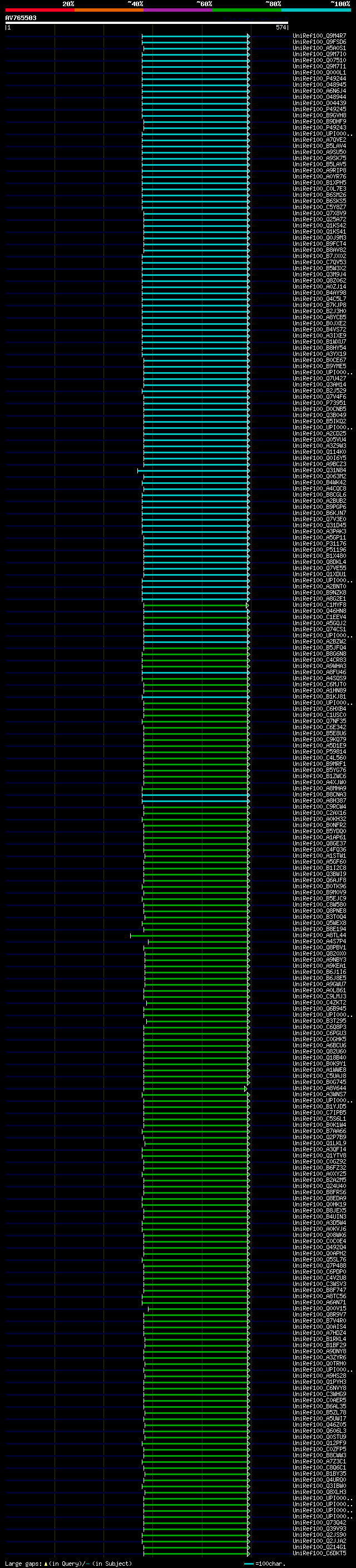Open hit UniRef100_O04439

coord(319,103)
